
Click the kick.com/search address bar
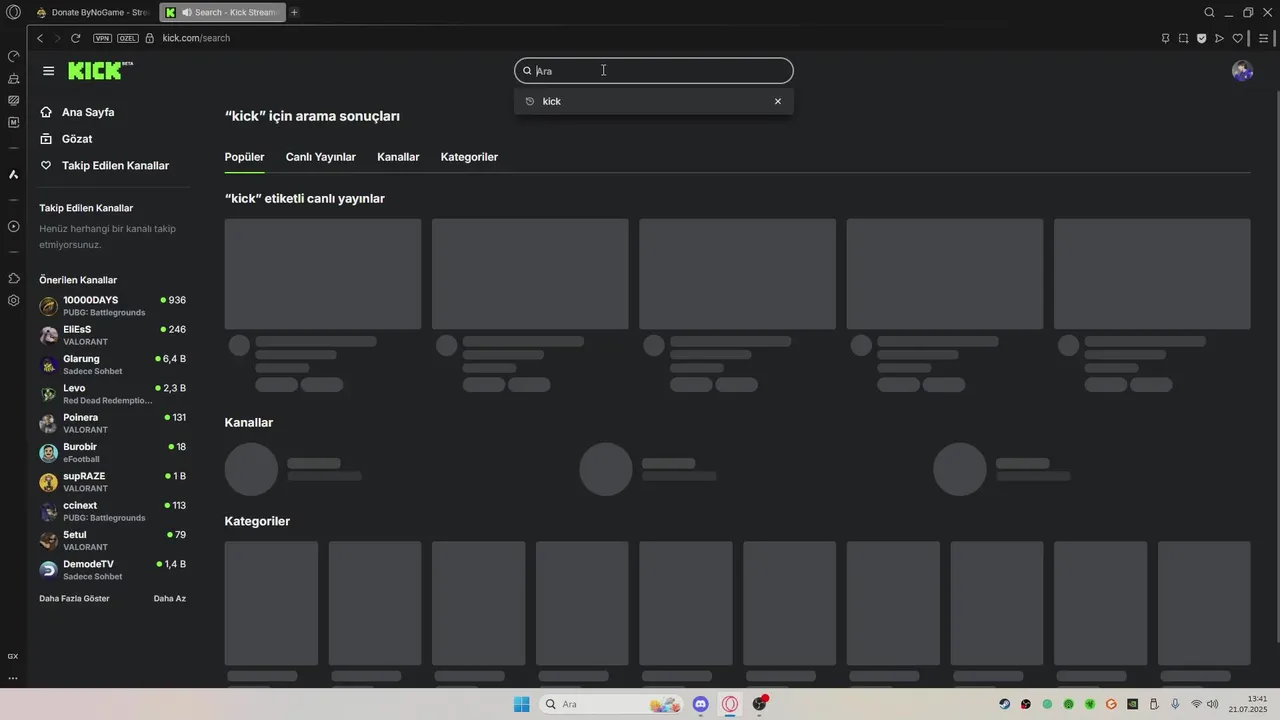point(196,38)
